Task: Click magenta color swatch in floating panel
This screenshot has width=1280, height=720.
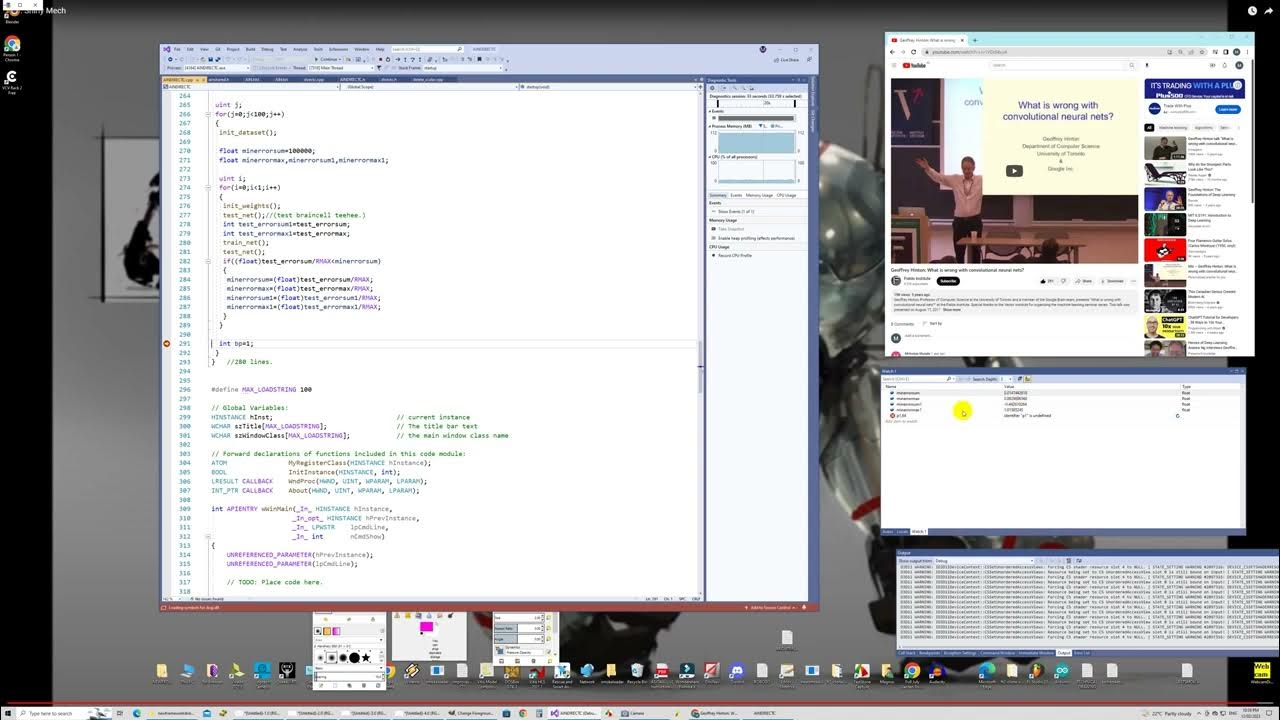Action: pyautogui.click(x=426, y=627)
